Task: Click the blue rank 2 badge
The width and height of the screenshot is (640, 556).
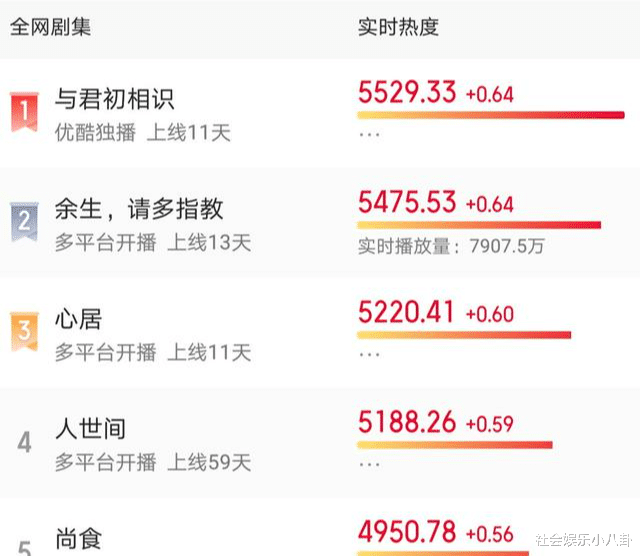Action: 24,222
